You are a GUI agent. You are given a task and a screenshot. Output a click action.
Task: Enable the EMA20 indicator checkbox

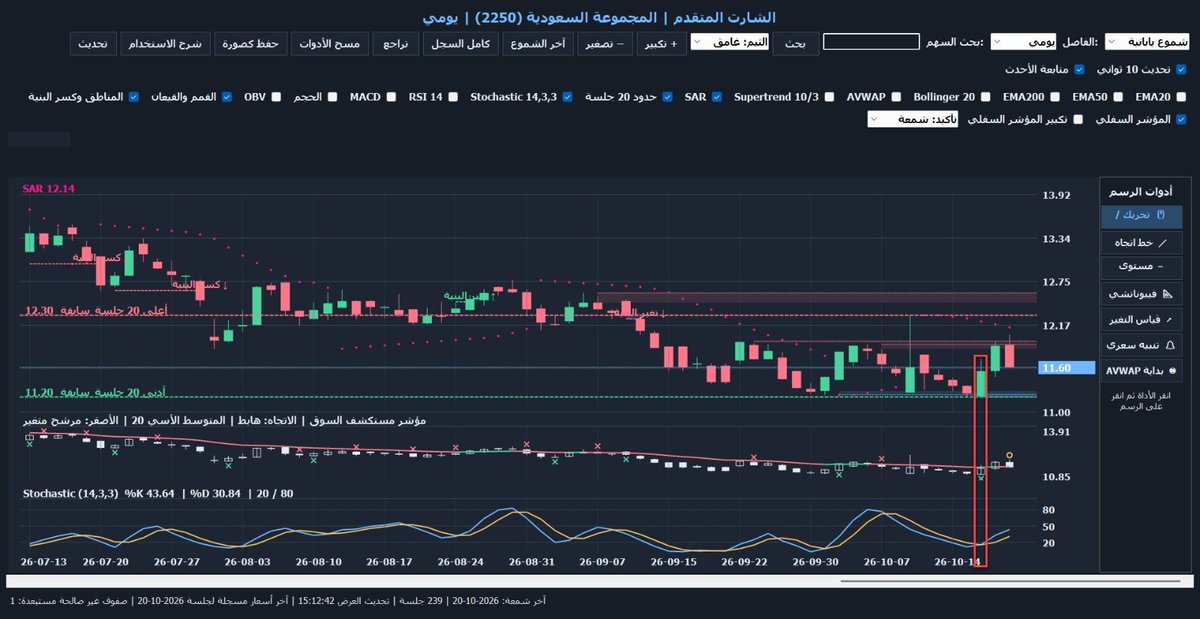point(1182,97)
